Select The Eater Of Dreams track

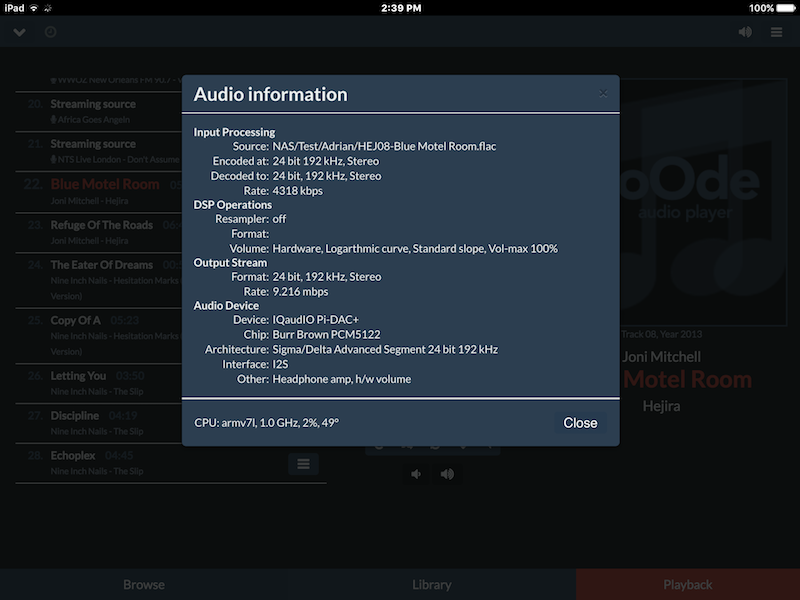[x=99, y=280]
